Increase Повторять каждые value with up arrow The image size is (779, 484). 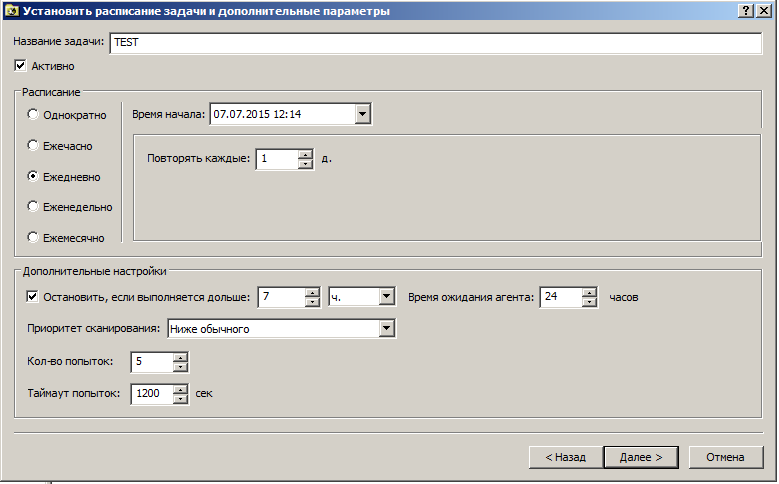(x=305, y=155)
